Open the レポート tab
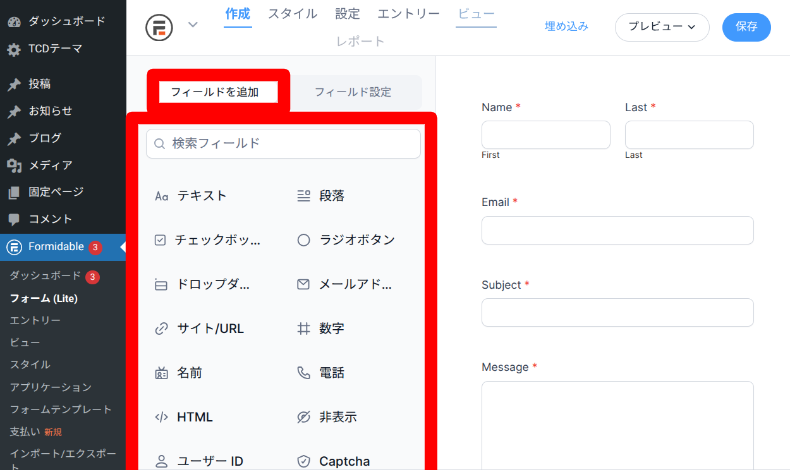This screenshot has height=470, width=790. (360, 41)
